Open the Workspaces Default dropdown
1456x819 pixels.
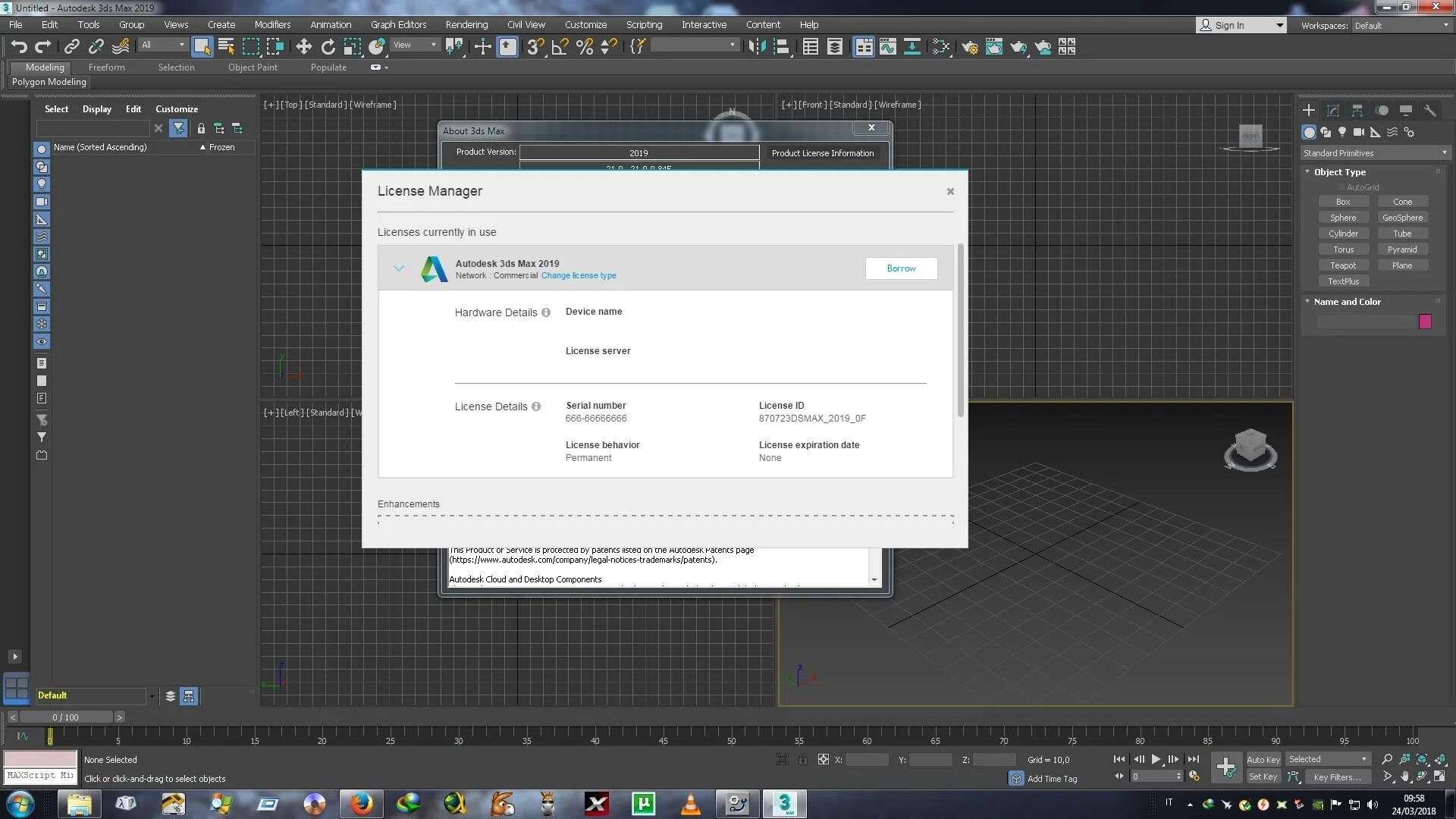point(1401,25)
